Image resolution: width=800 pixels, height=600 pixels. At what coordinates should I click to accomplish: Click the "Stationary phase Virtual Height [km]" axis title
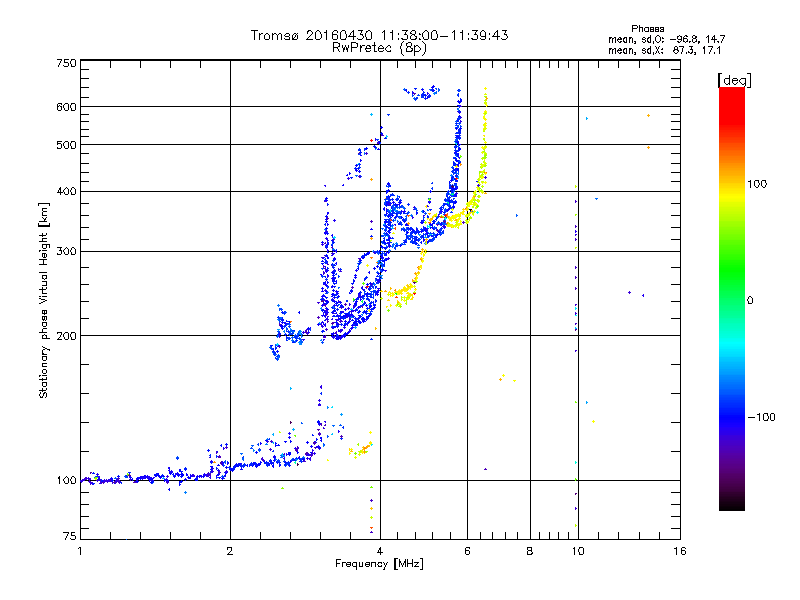click(x=44, y=301)
